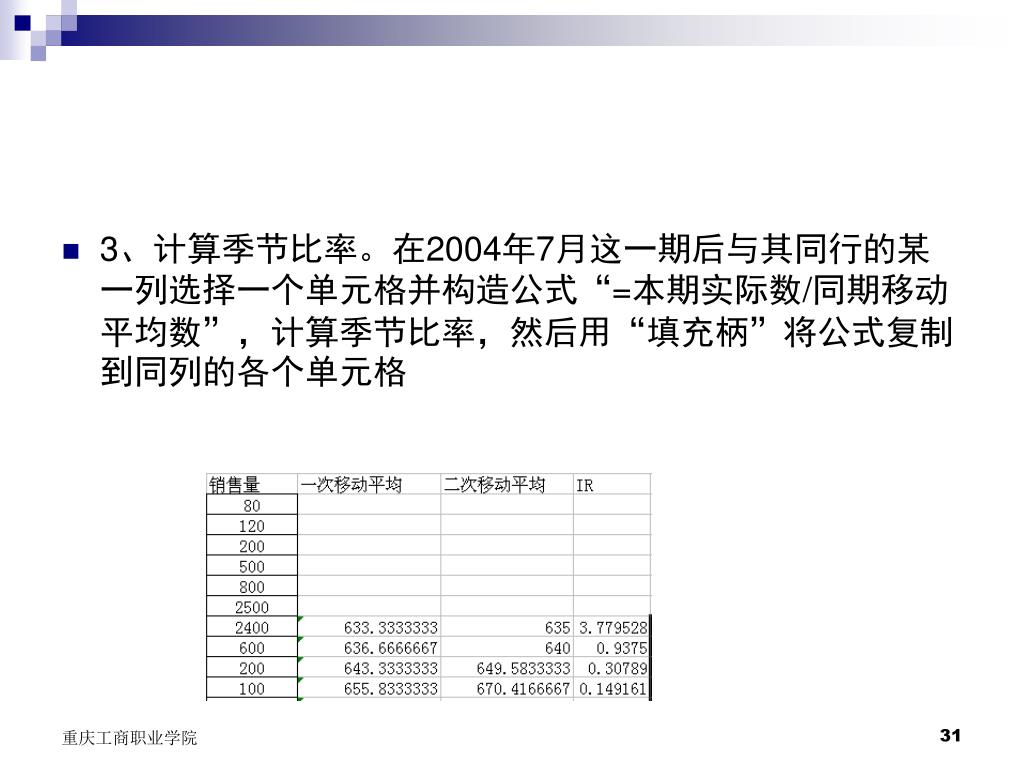Click the IR value 0.9375
This screenshot has width=1024, height=768.
point(621,648)
